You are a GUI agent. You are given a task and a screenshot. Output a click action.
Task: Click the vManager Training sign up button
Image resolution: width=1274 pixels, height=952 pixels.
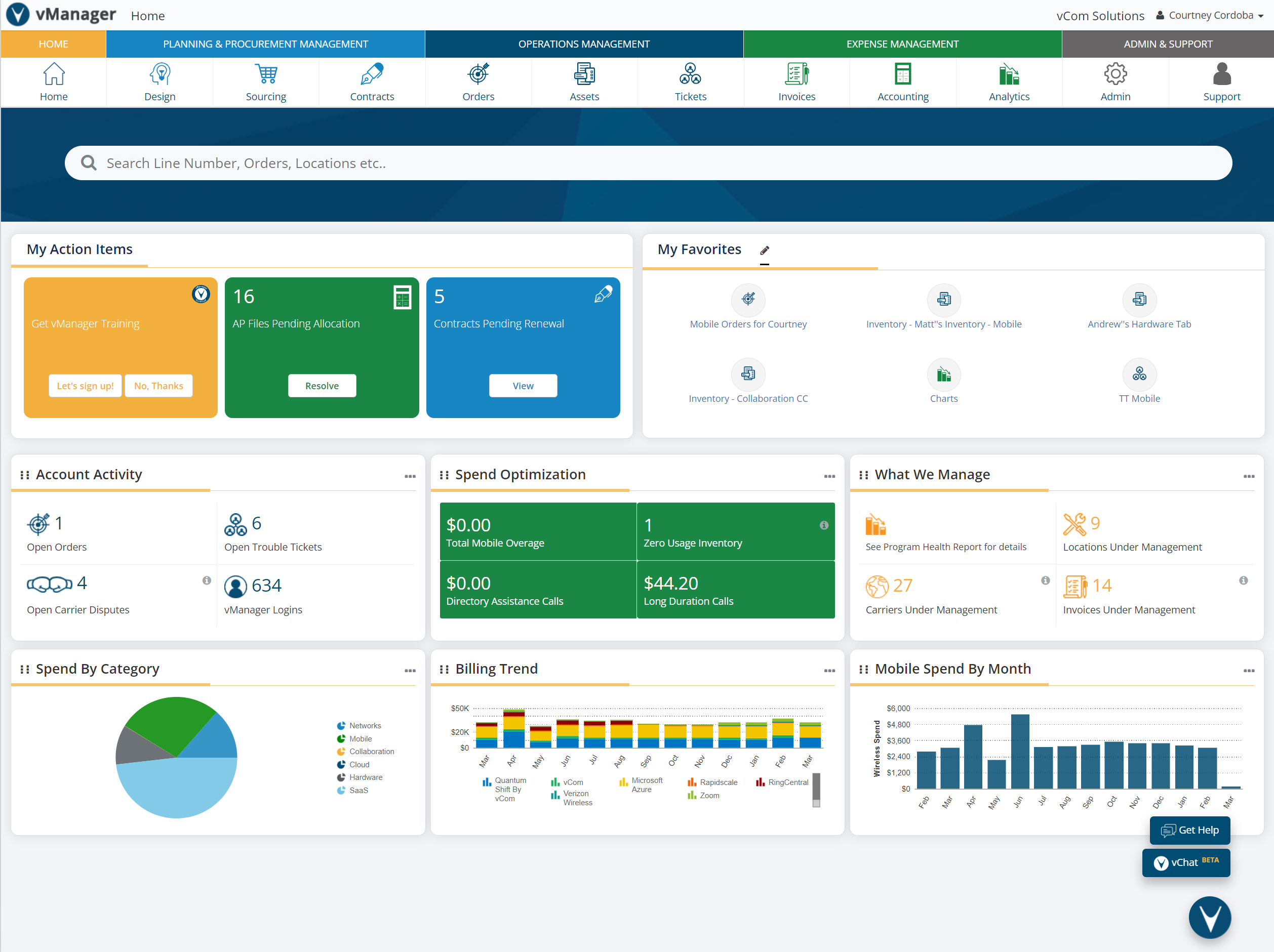click(85, 385)
